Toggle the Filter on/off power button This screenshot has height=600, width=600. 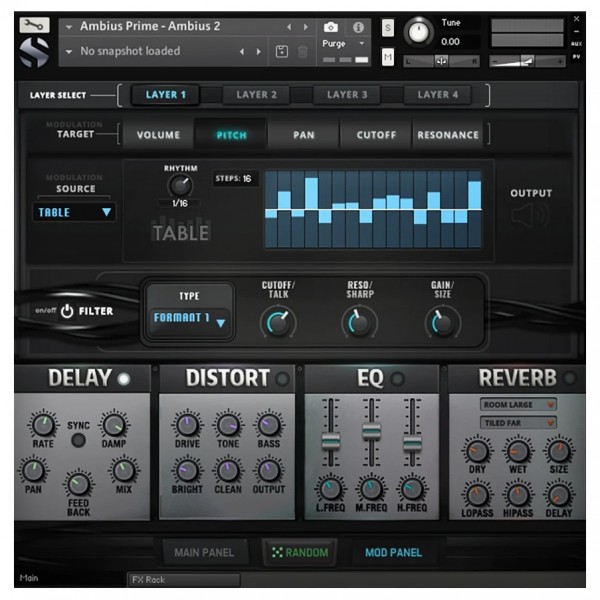67,311
